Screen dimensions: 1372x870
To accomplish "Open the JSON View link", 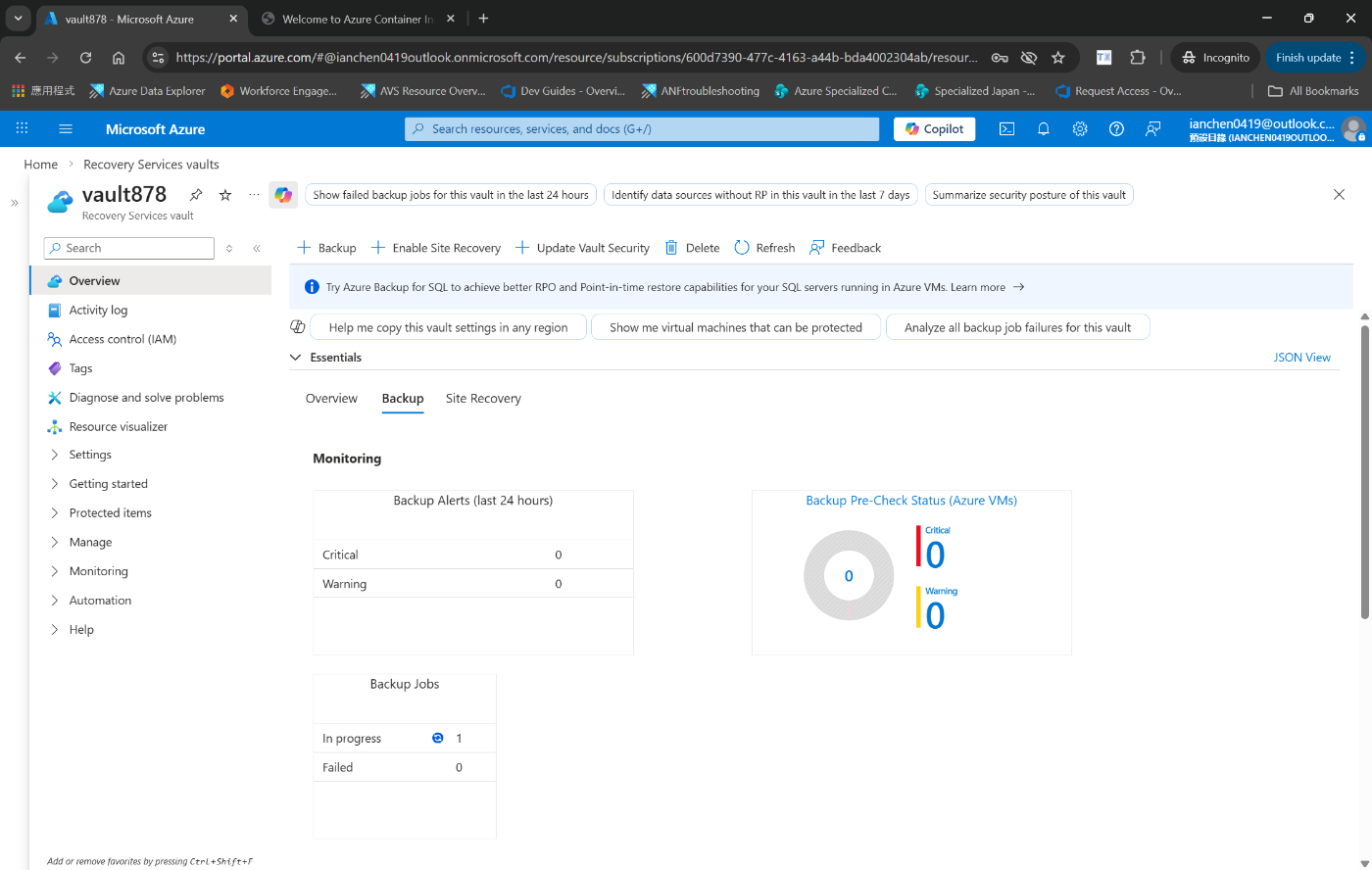I will [1301, 358].
